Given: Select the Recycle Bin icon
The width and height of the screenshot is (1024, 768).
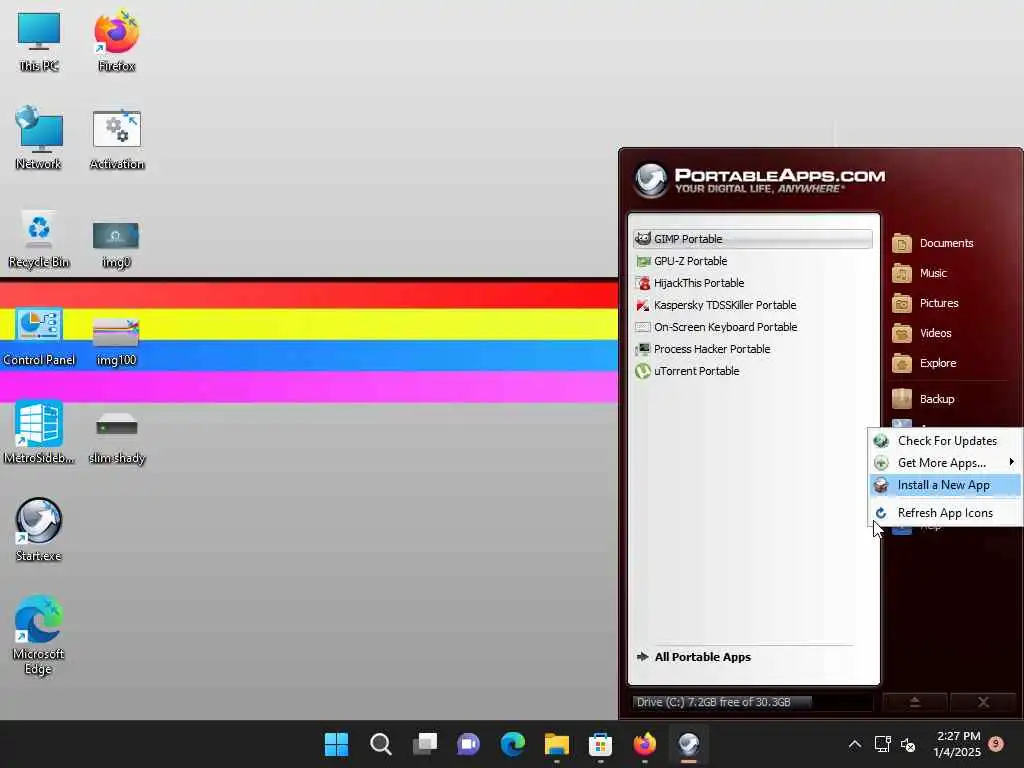Looking at the screenshot, I should 39,239.
